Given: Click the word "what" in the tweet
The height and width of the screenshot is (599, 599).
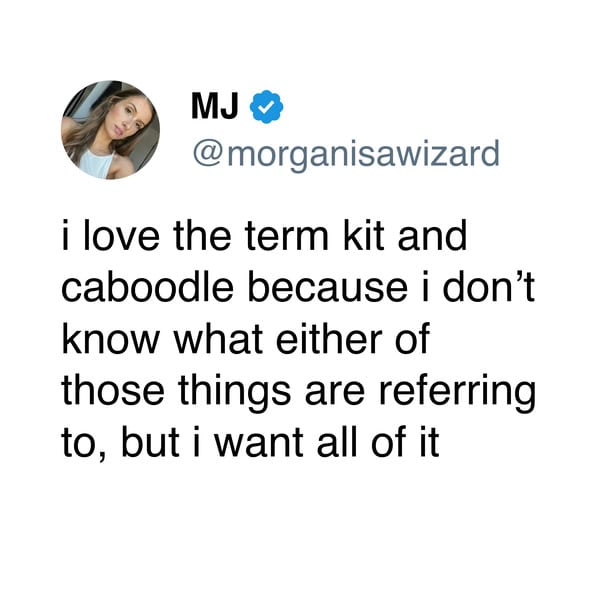Looking at the screenshot, I should pyautogui.click(x=218, y=339).
